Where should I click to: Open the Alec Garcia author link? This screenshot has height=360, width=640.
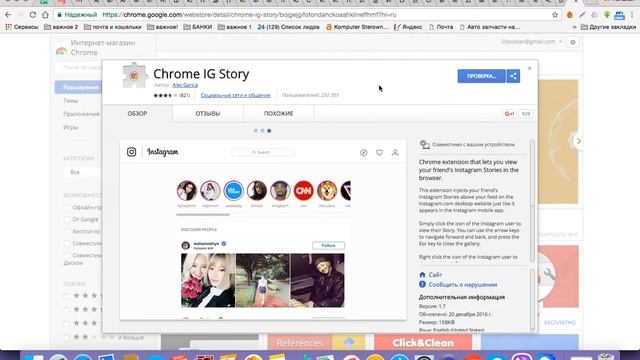[185, 85]
